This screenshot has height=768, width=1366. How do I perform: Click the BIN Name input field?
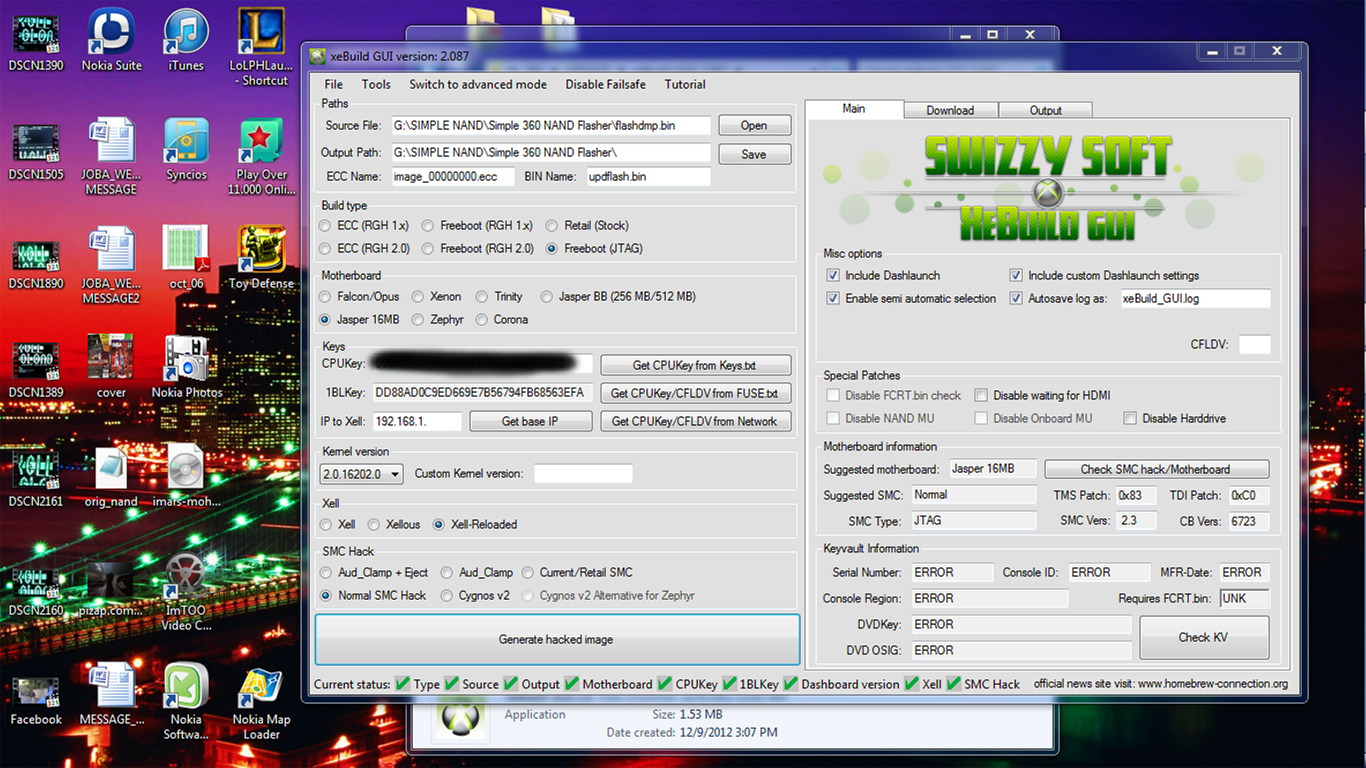(648, 176)
